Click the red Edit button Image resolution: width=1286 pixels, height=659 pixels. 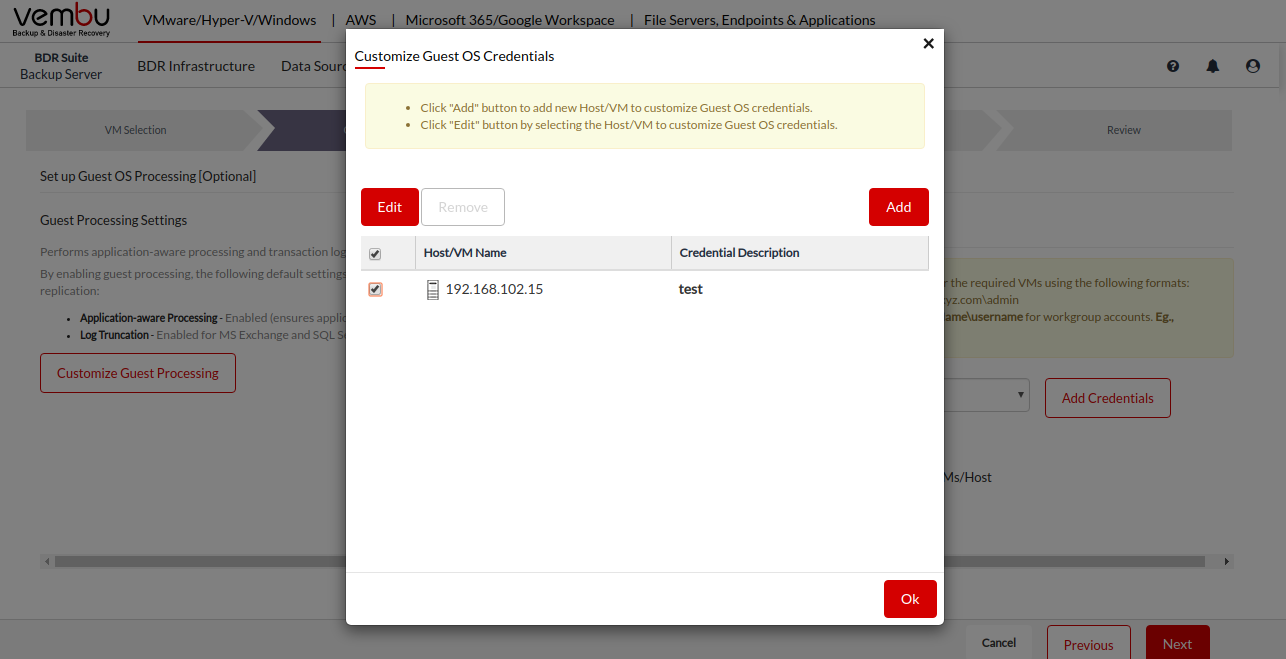389,207
